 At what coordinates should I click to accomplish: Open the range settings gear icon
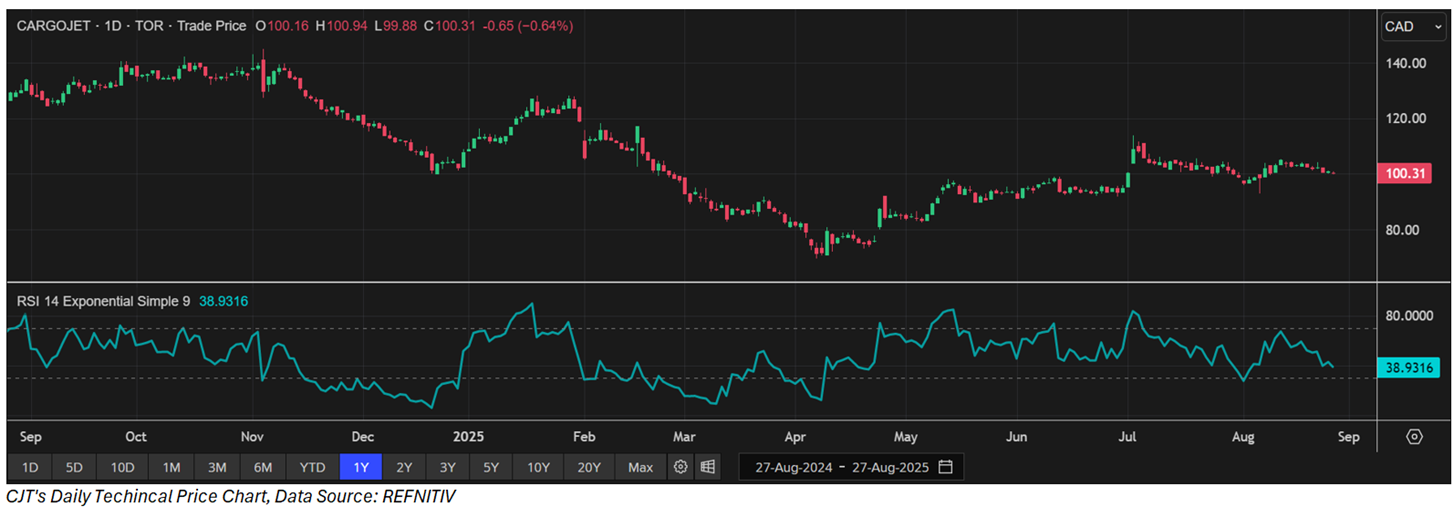point(680,467)
